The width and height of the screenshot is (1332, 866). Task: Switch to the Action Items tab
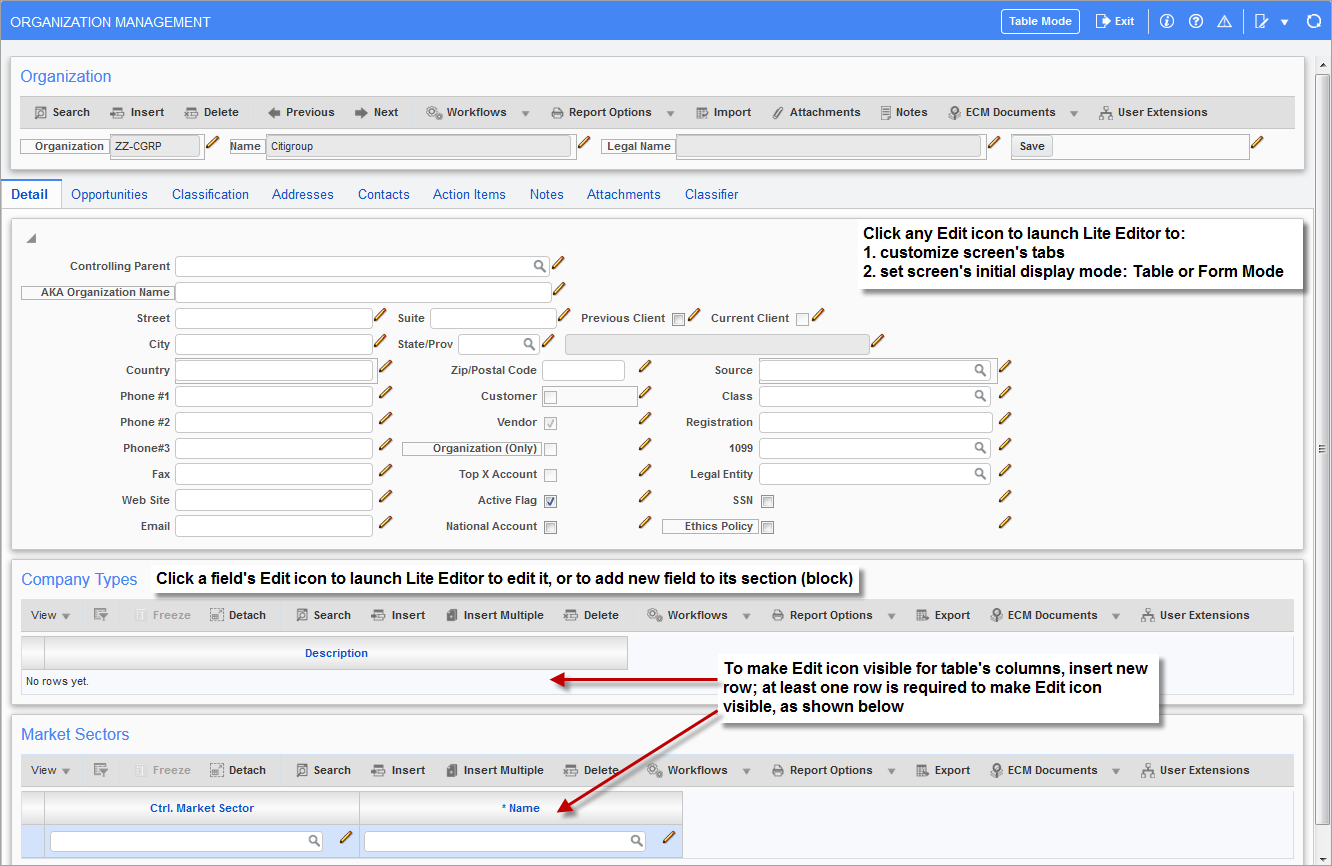[469, 194]
